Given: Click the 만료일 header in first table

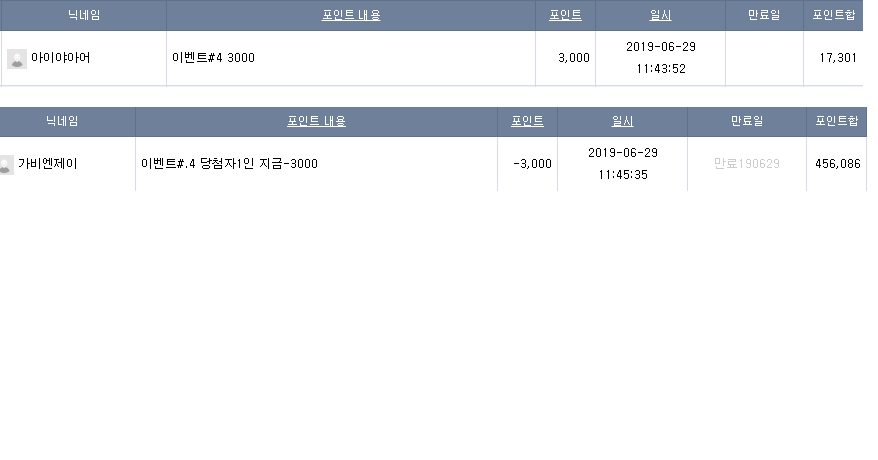Looking at the screenshot, I should tap(764, 15).
